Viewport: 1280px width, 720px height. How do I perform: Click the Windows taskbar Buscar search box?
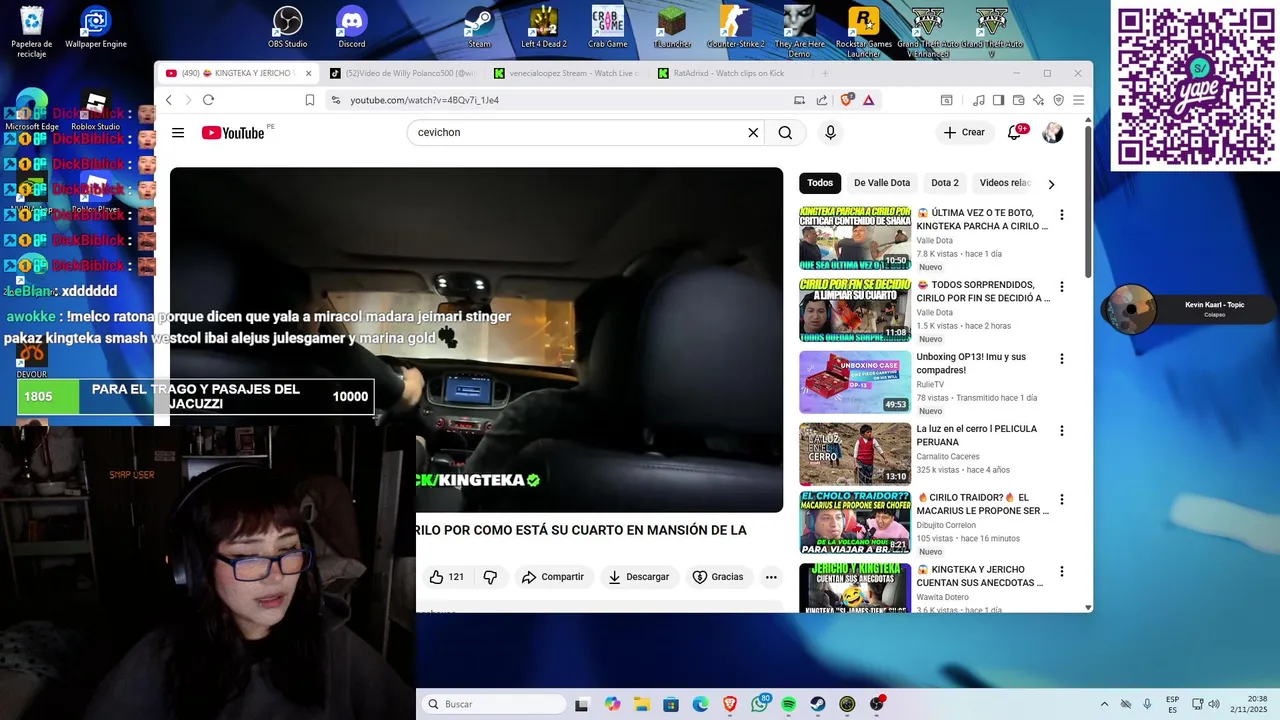(493, 704)
